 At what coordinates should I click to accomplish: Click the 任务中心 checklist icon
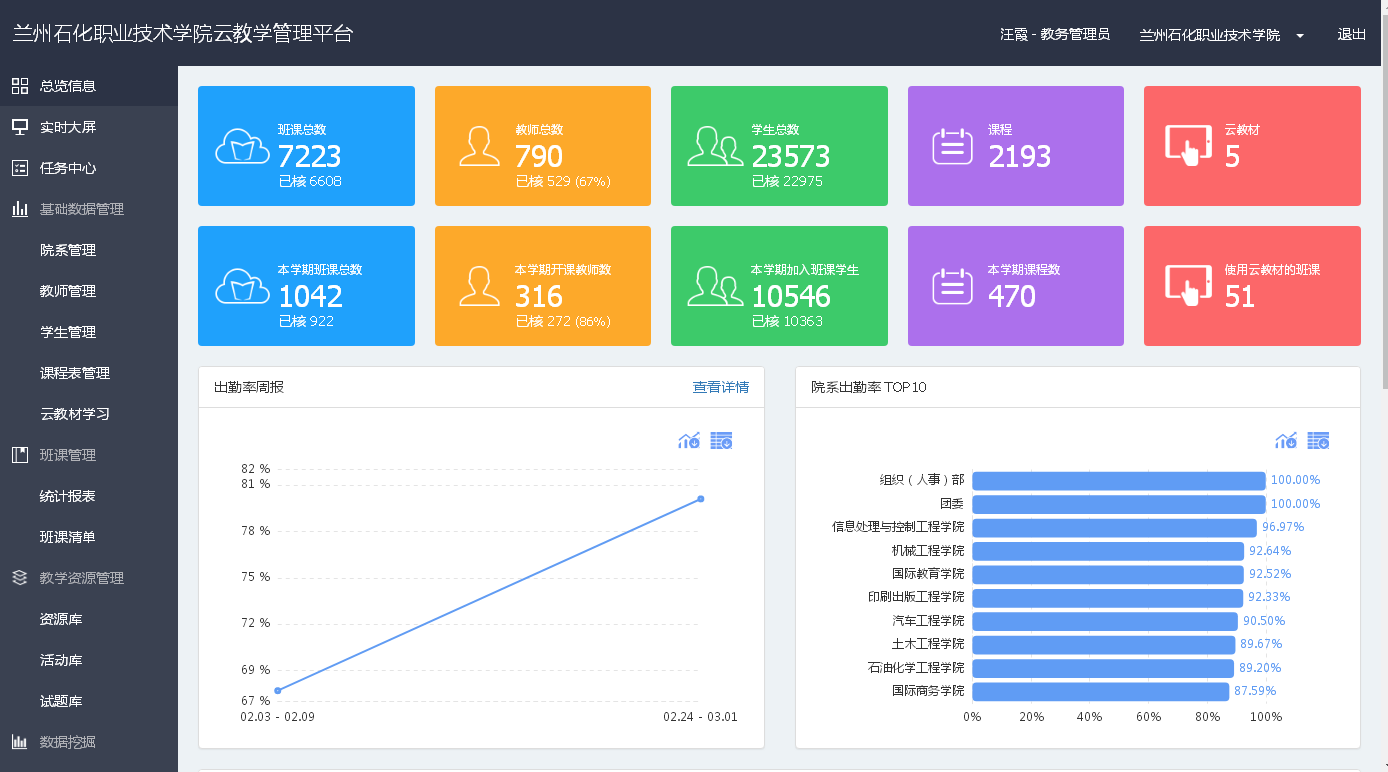click(x=20, y=168)
